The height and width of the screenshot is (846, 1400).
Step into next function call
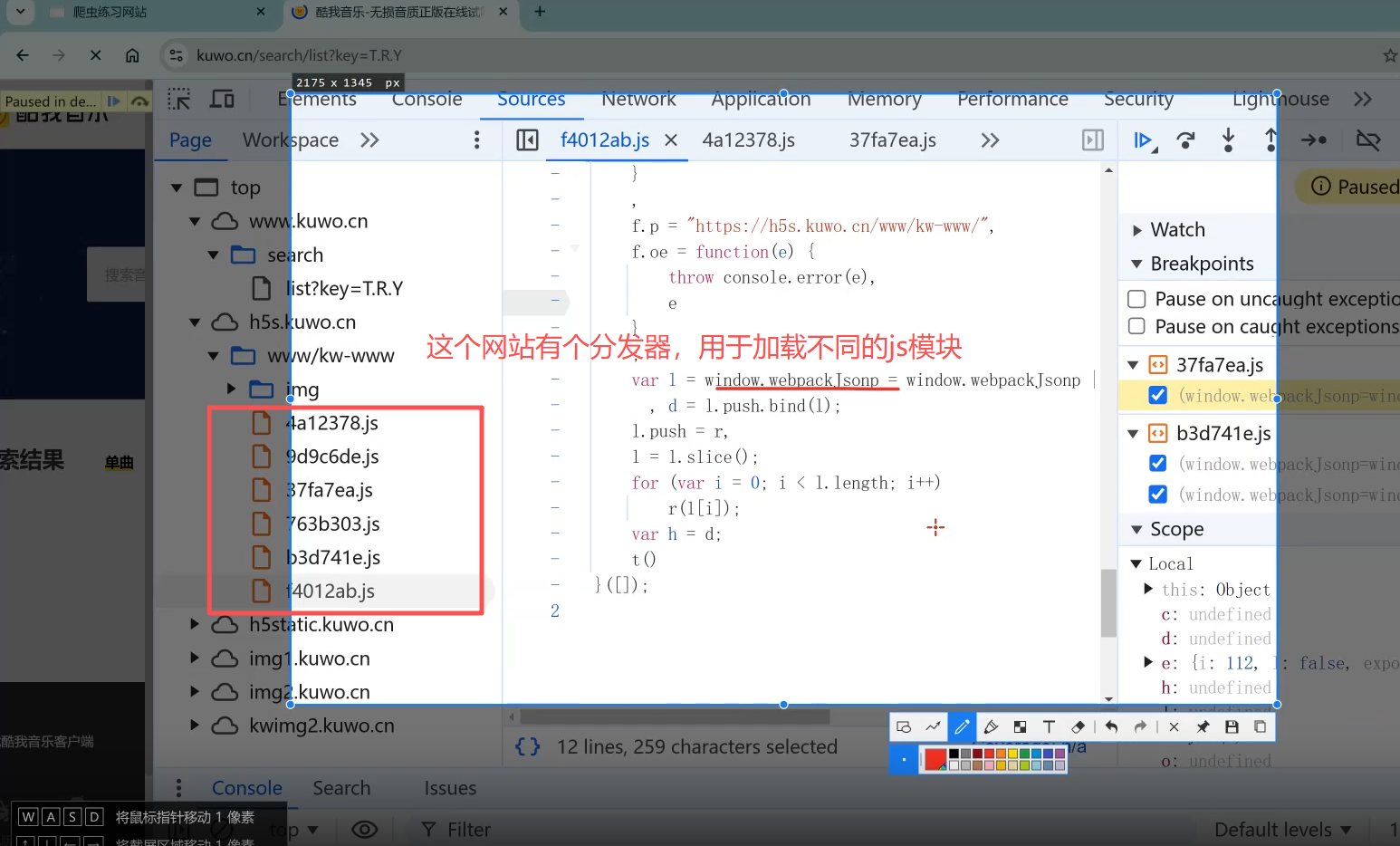point(1228,139)
